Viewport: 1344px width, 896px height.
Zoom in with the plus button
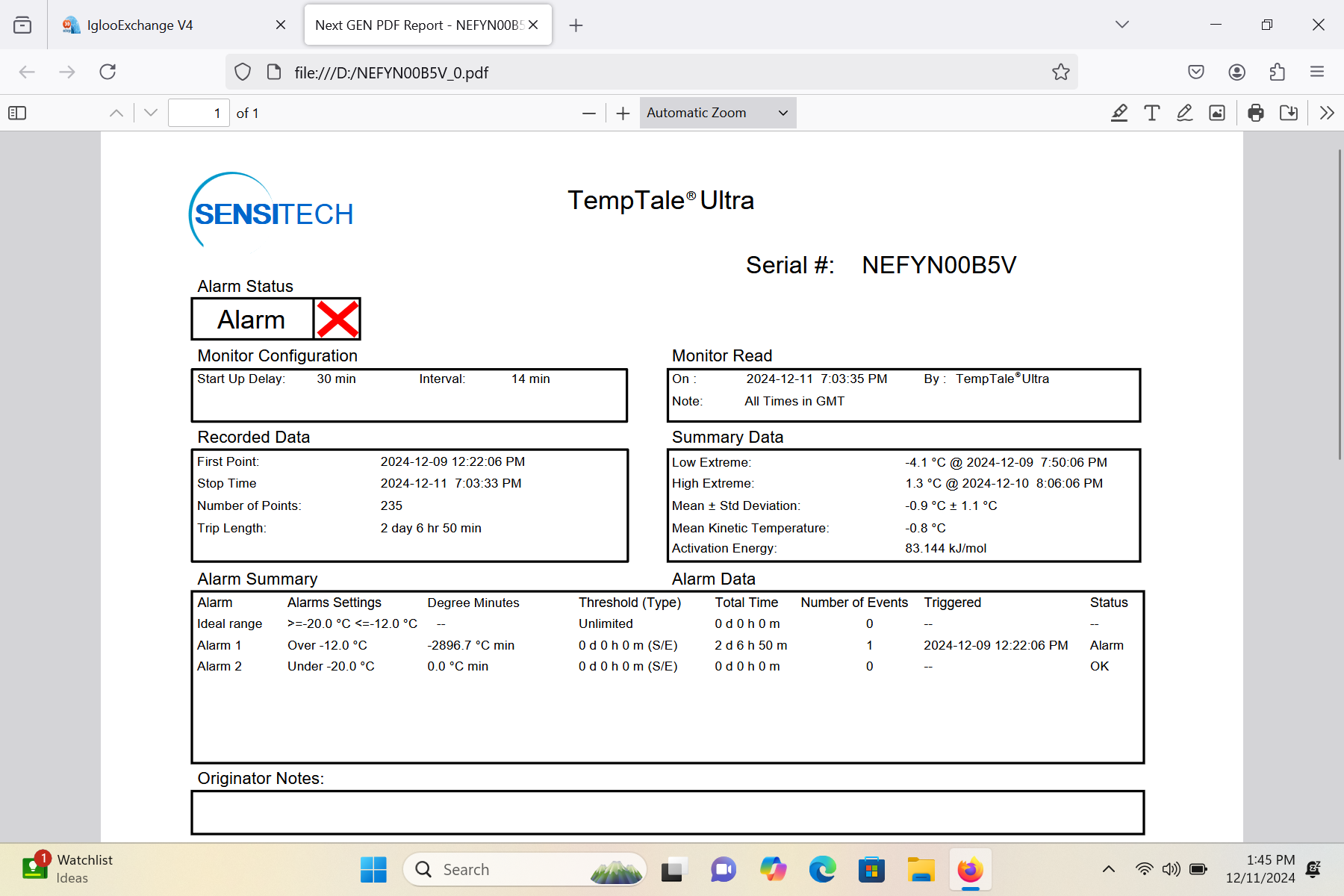(x=623, y=113)
